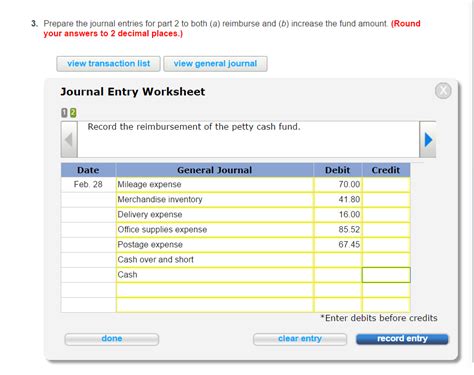
Task: Click the Feb. 28 date cell
Action: tap(88, 184)
